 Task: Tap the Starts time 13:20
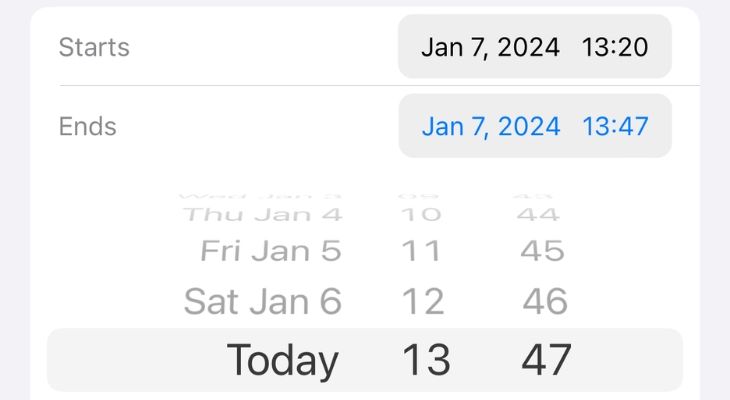click(615, 47)
